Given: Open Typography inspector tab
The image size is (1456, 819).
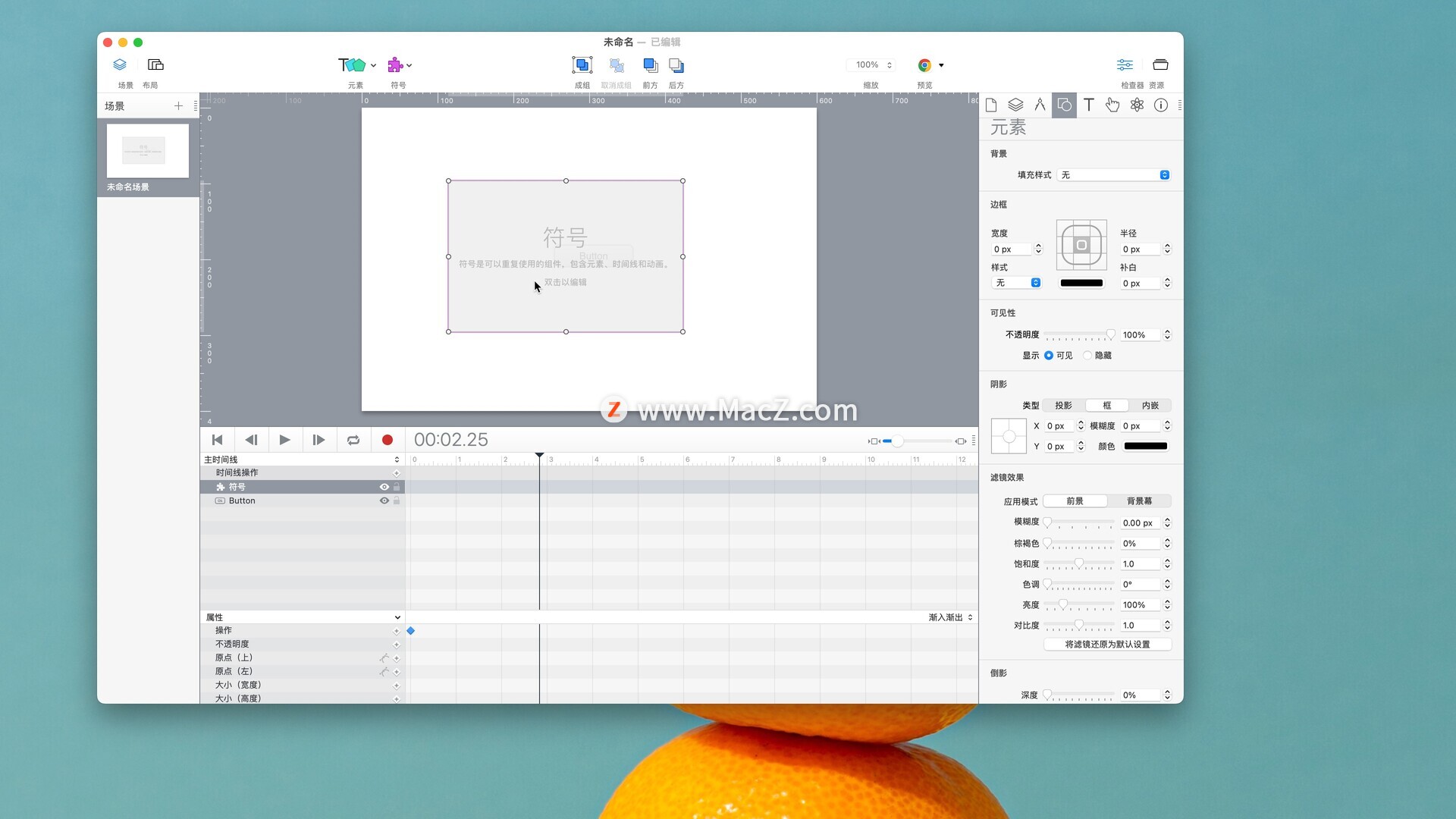Looking at the screenshot, I should [1088, 105].
